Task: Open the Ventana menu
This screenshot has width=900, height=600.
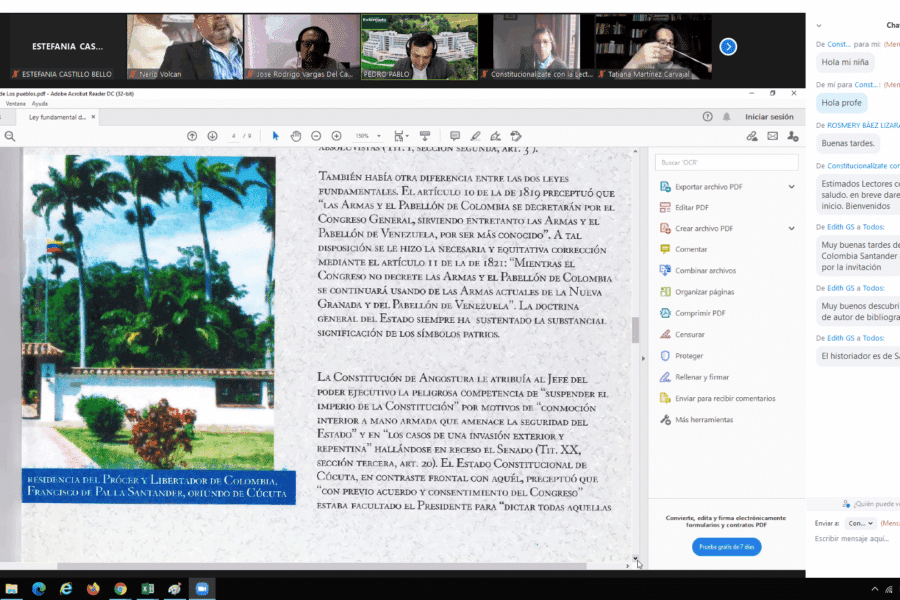Action: click(x=15, y=103)
